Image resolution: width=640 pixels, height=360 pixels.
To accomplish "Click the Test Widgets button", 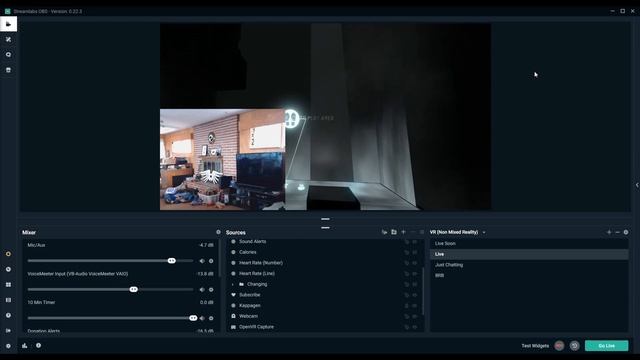I will point(535,346).
